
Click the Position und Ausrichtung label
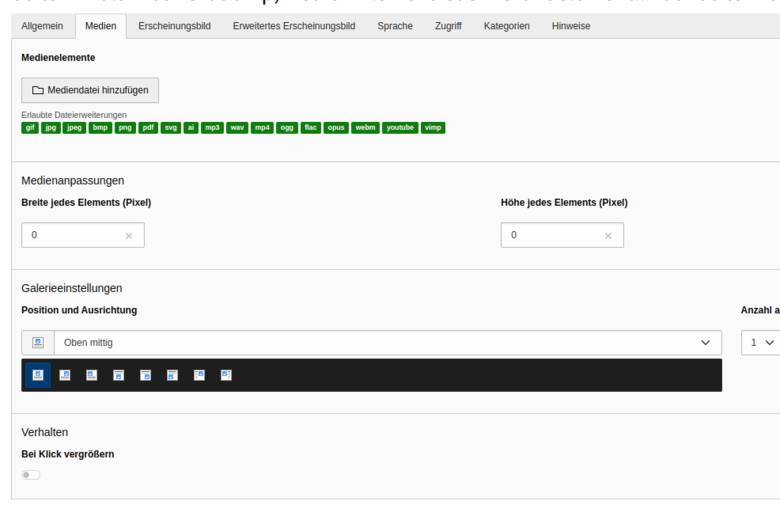(x=79, y=310)
